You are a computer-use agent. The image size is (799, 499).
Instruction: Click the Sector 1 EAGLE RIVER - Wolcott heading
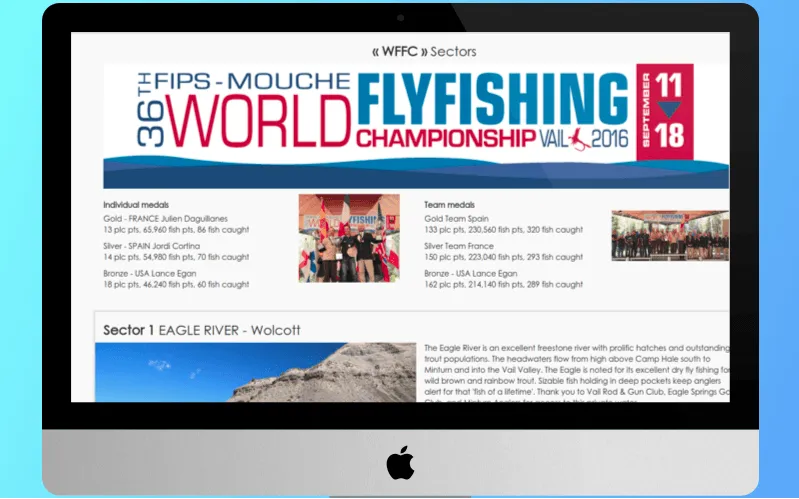[202, 330]
